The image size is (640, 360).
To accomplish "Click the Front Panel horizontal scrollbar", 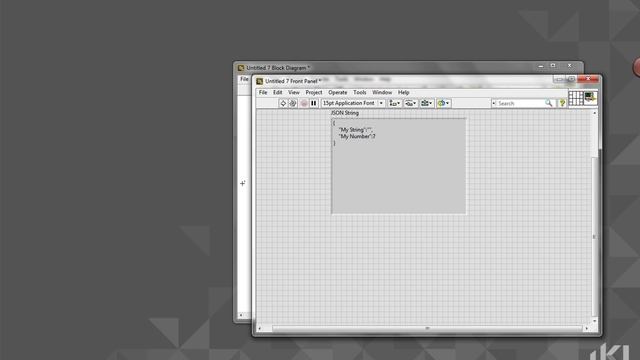I will click(427, 328).
